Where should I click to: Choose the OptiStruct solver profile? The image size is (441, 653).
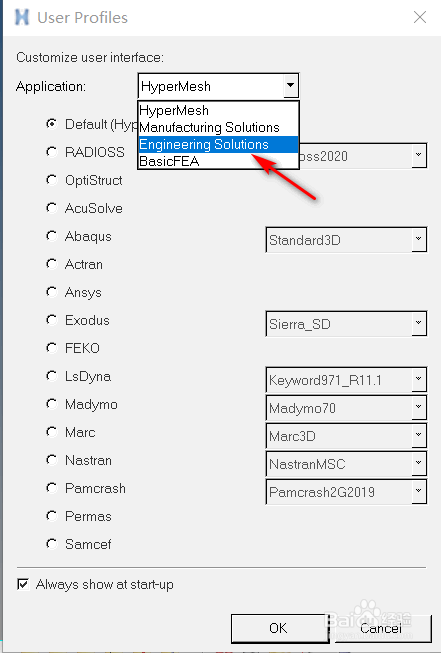[x=51, y=180]
